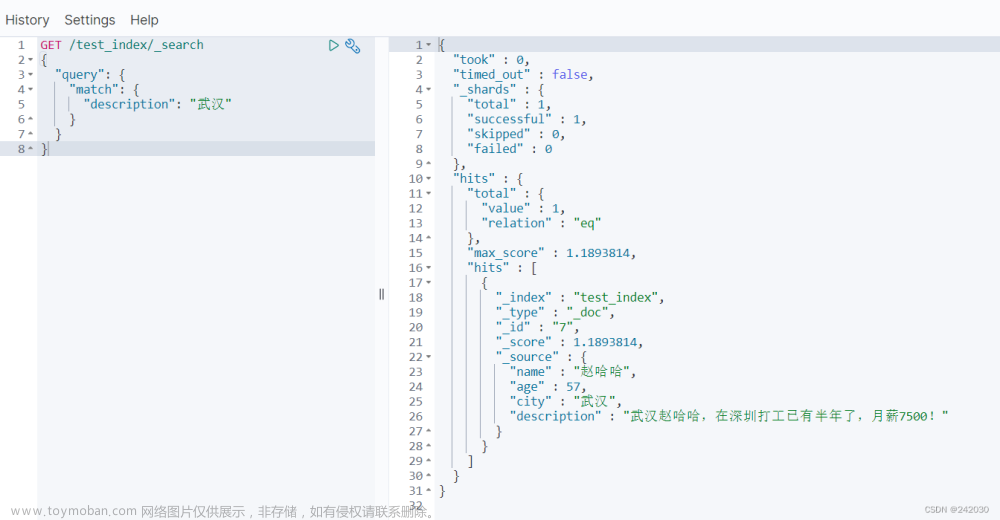Click the pane resize handle between editors
This screenshot has width=1000, height=520.
coord(381,294)
